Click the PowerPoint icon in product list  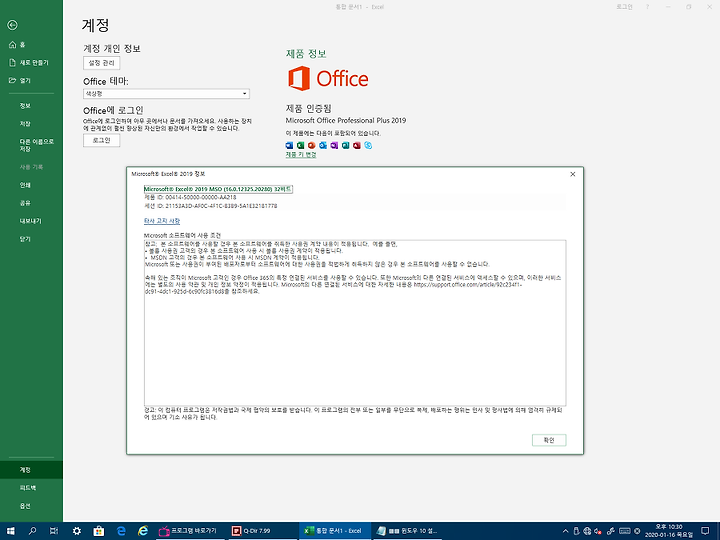312,145
